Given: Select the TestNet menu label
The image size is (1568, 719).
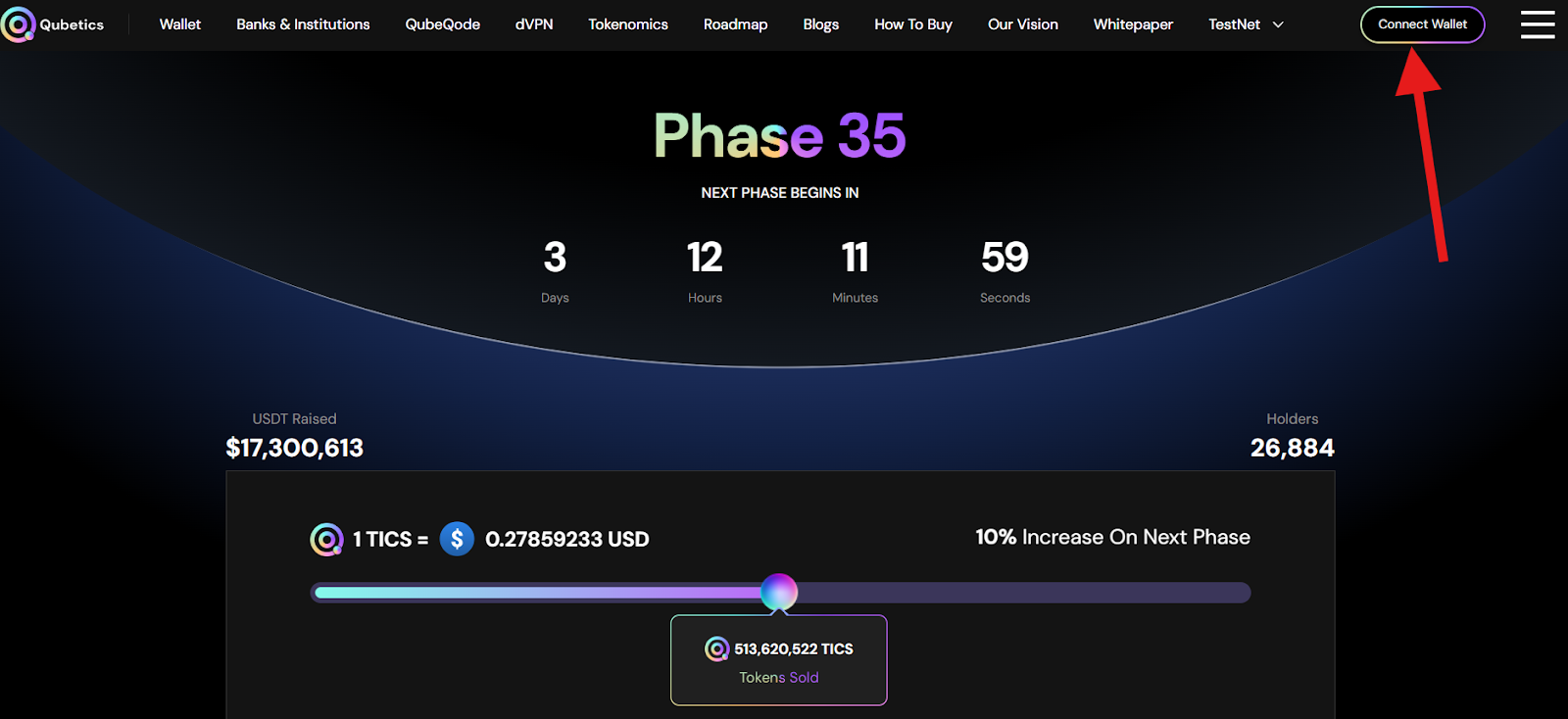Looking at the screenshot, I should tap(1234, 24).
